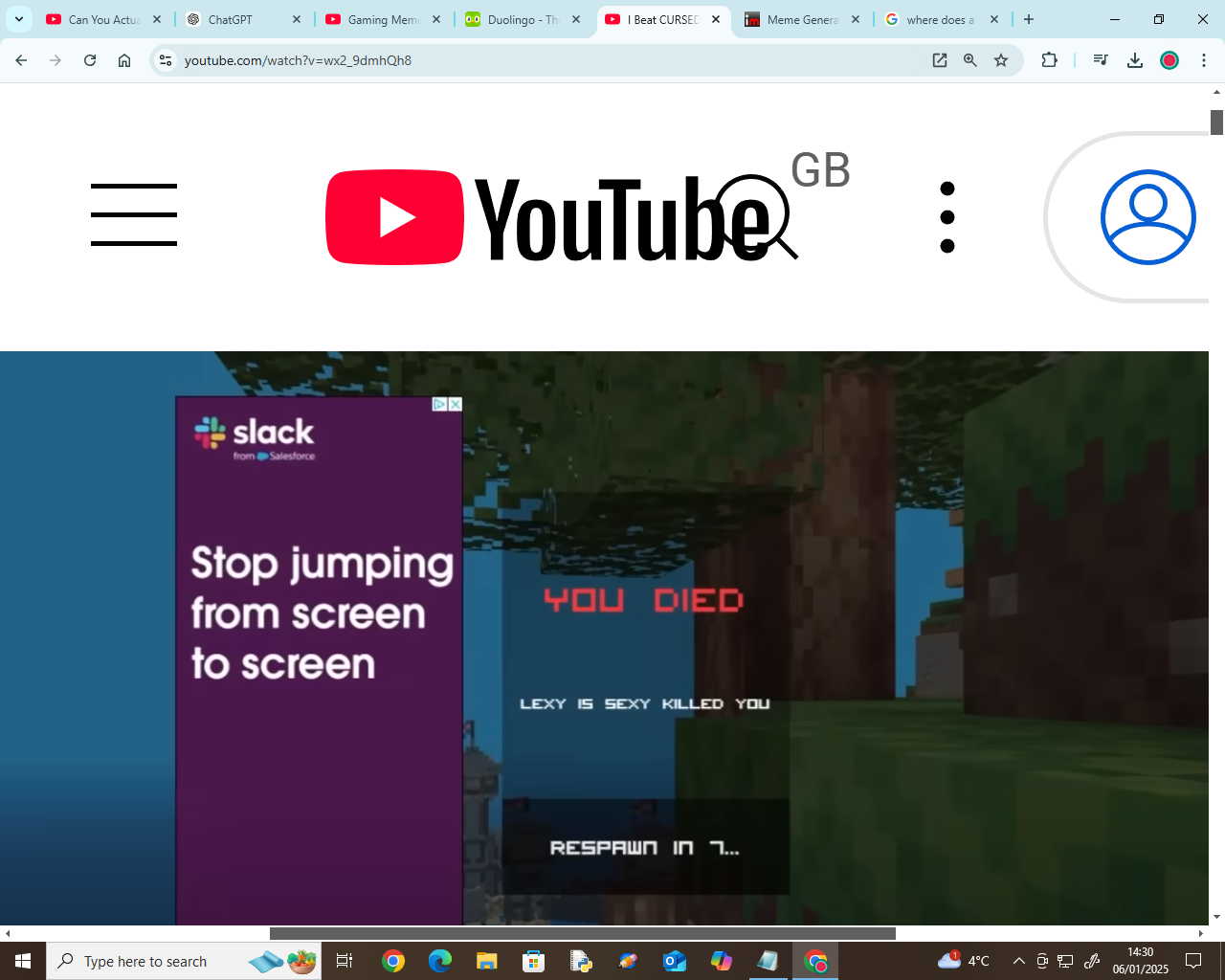Close the ChatGPT tab
The width and height of the screenshot is (1225, 980).
click(x=297, y=19)
